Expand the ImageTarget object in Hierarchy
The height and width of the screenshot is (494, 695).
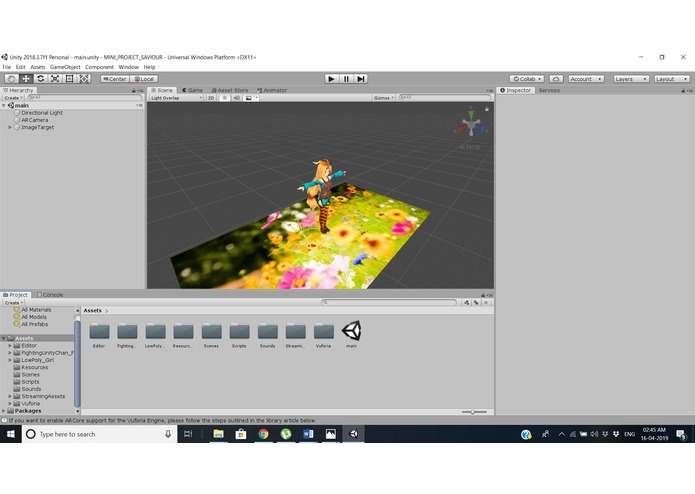10,127
